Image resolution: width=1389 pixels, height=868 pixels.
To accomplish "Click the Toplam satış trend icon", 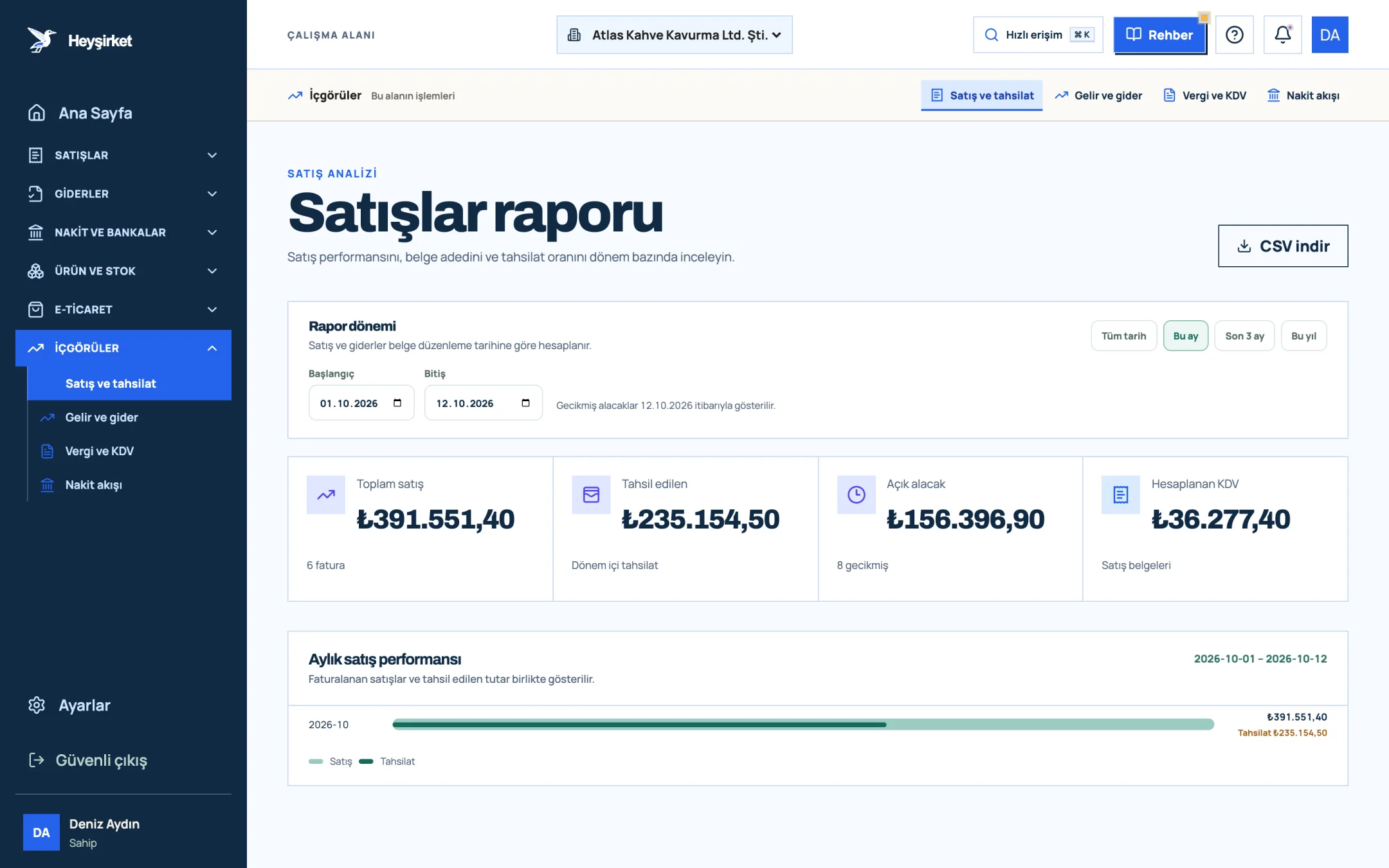I will pos(326,494).
